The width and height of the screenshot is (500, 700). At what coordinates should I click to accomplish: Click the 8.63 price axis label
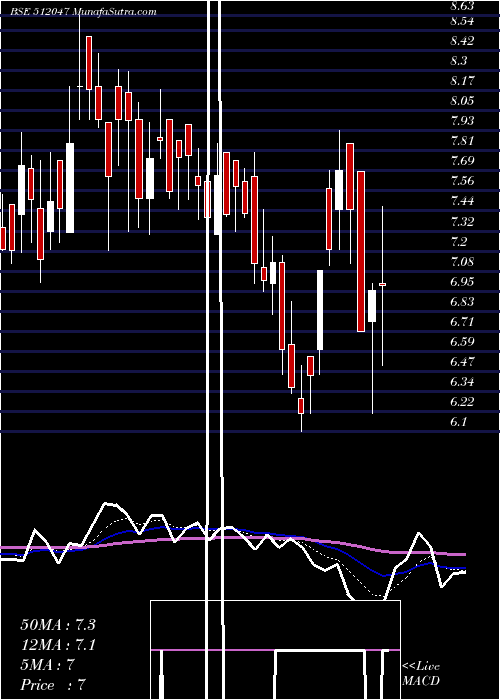click(x=462, y=6)
